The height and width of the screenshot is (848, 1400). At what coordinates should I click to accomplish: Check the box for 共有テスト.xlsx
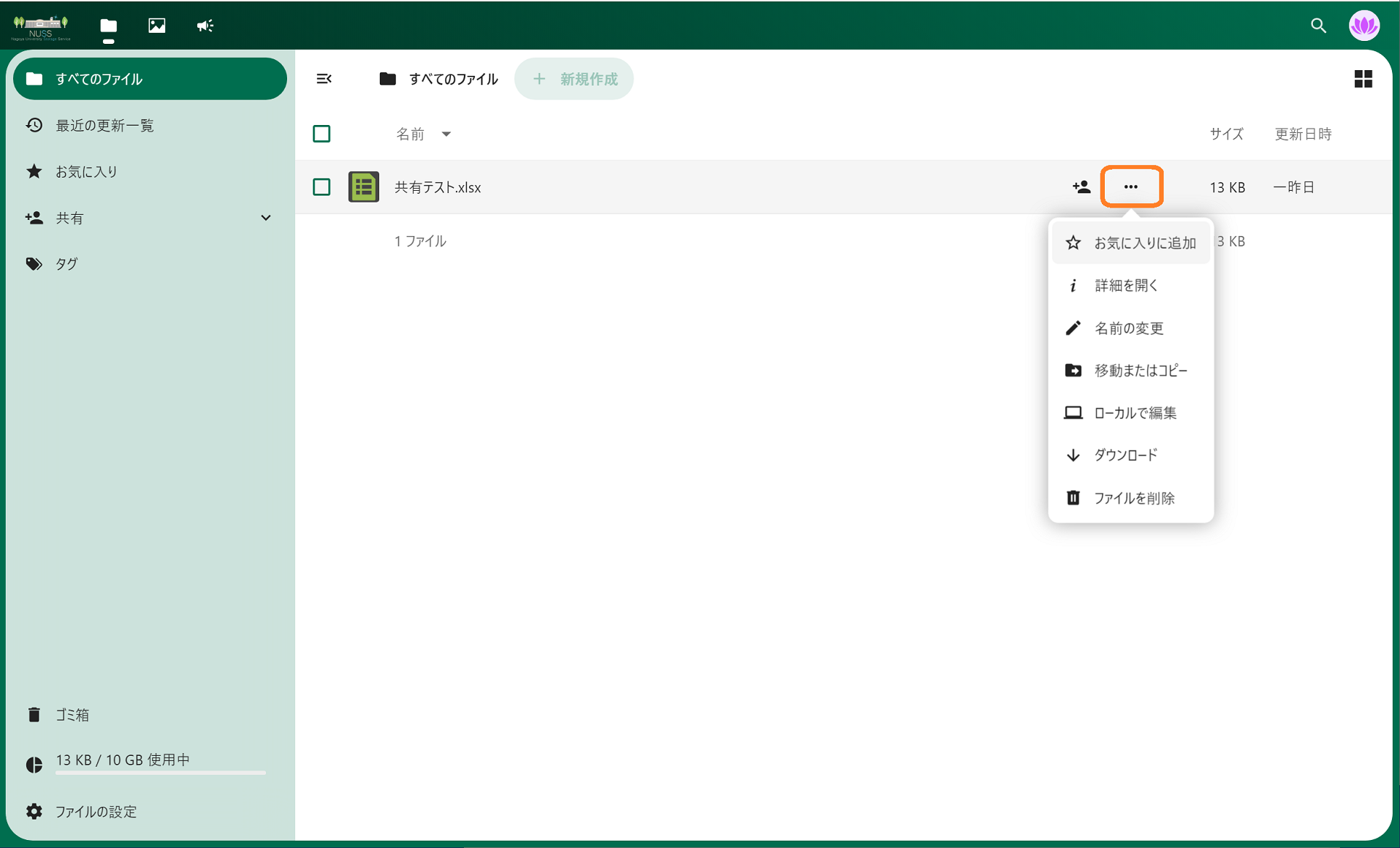tap(322, 187)
